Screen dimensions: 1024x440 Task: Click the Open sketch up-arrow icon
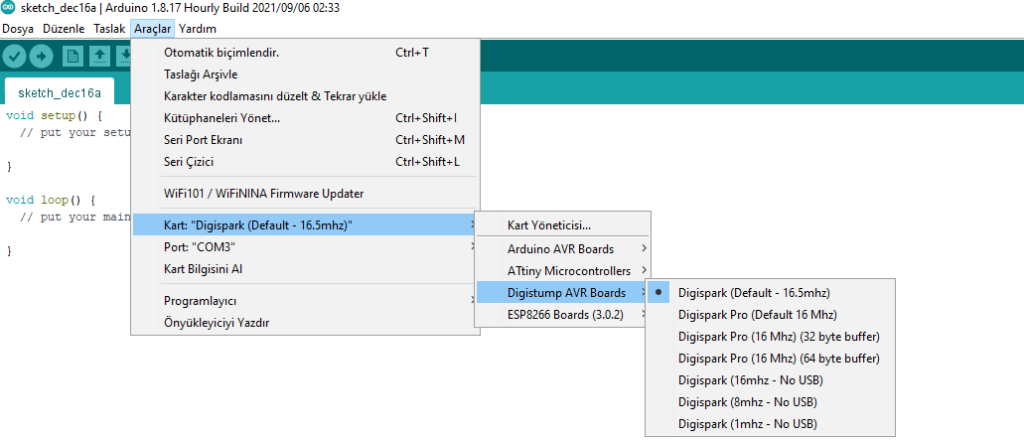98,56
